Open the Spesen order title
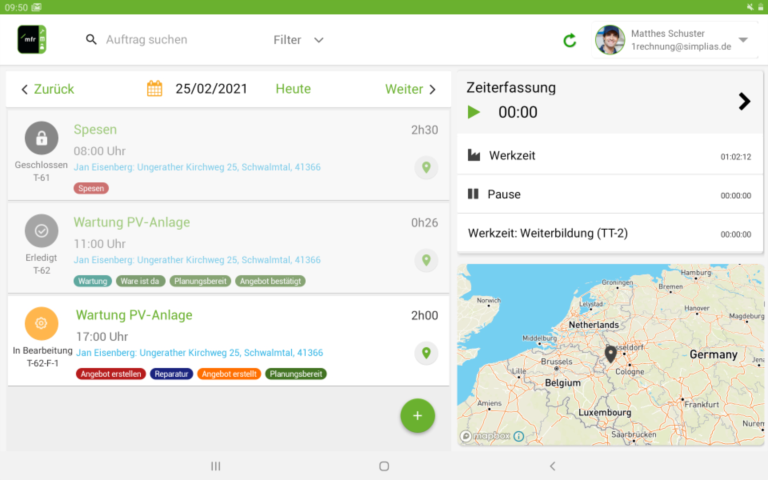Screen dimensions: 768x480 (95, 129)
